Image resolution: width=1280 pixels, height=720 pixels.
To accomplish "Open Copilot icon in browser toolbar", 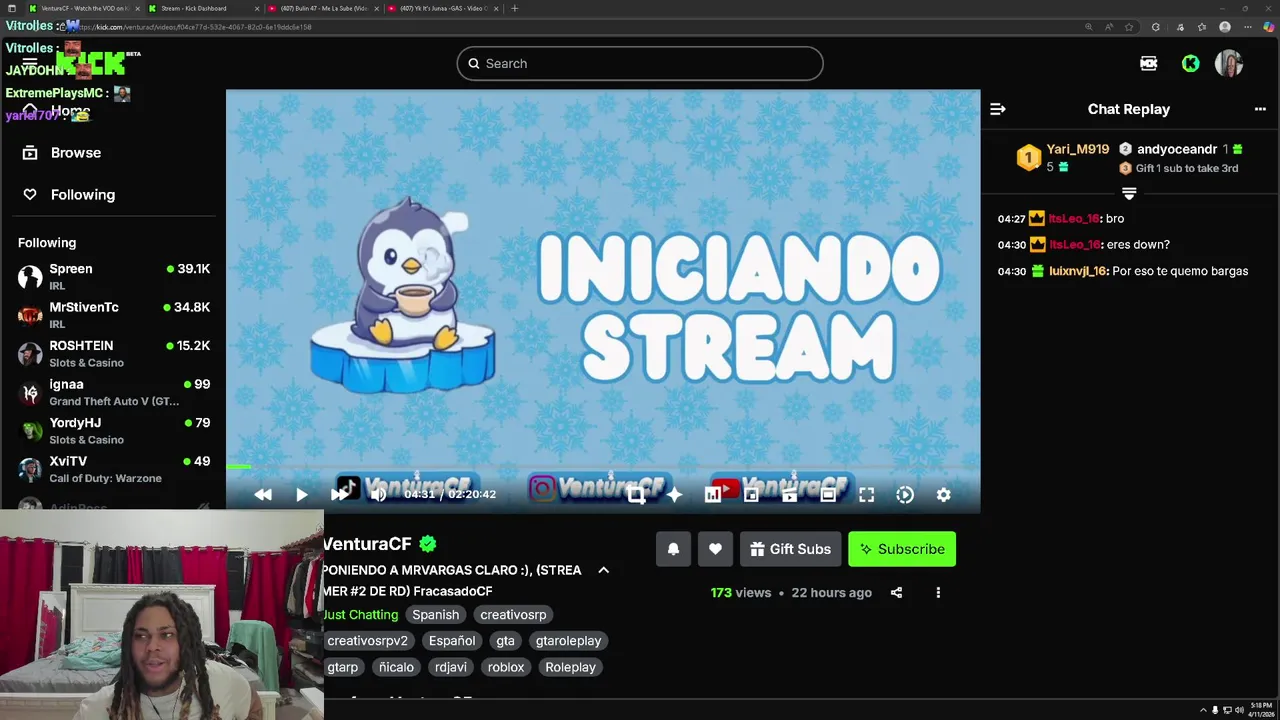I will [x=1268, y=27].
